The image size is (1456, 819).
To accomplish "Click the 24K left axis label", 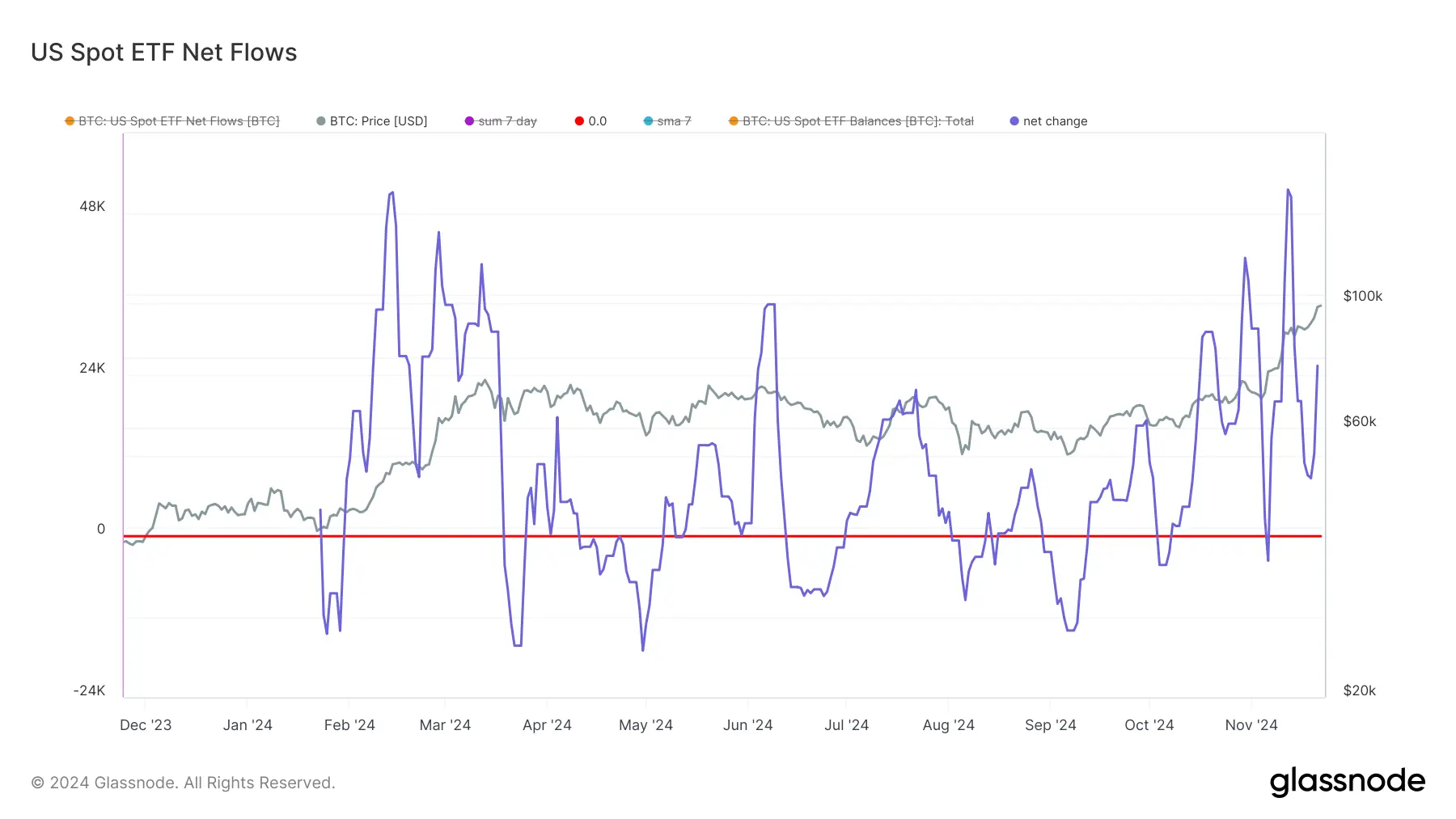I will tap(92, 368).
